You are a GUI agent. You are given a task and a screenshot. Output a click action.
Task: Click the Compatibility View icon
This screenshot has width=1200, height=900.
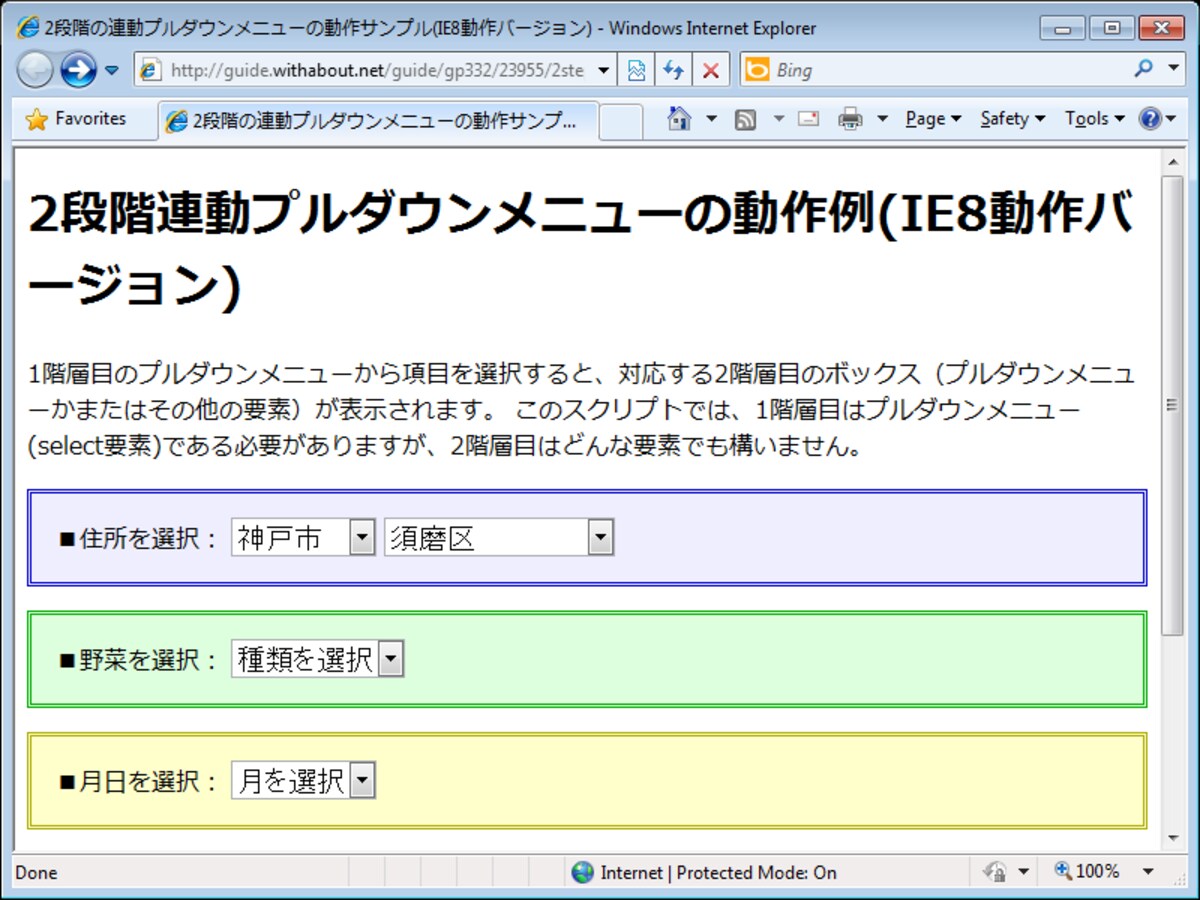tap(637, 70)
